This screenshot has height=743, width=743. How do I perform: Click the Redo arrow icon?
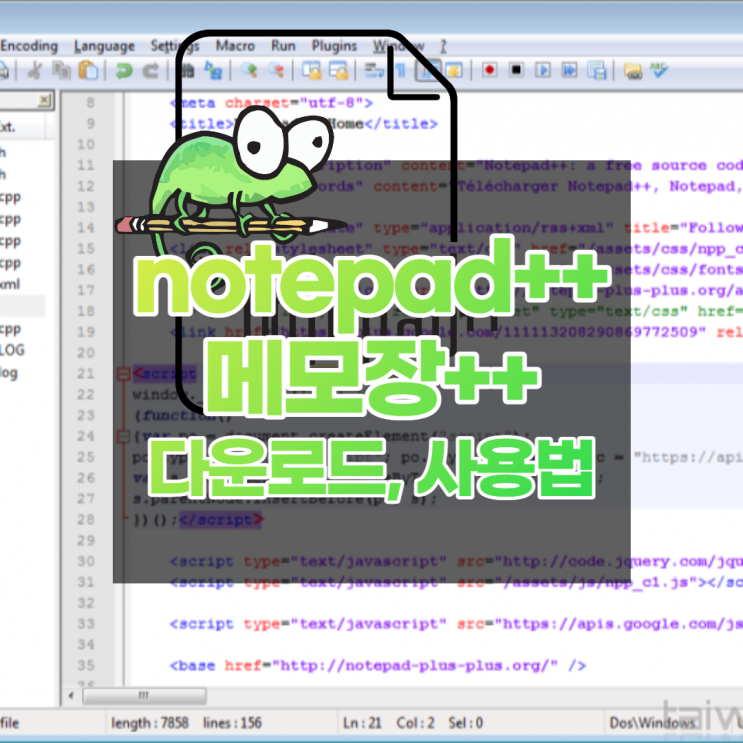tap(151, 71)
